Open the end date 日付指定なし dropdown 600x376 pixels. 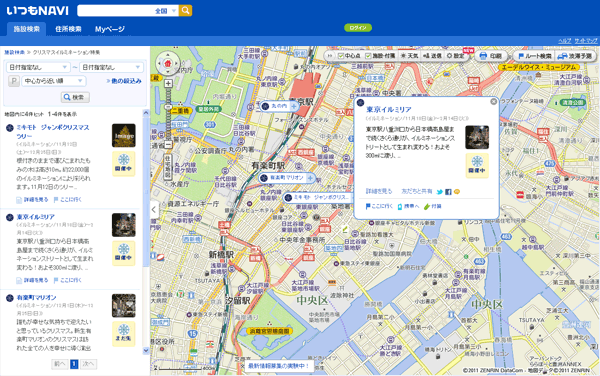[x=111, y=67]
